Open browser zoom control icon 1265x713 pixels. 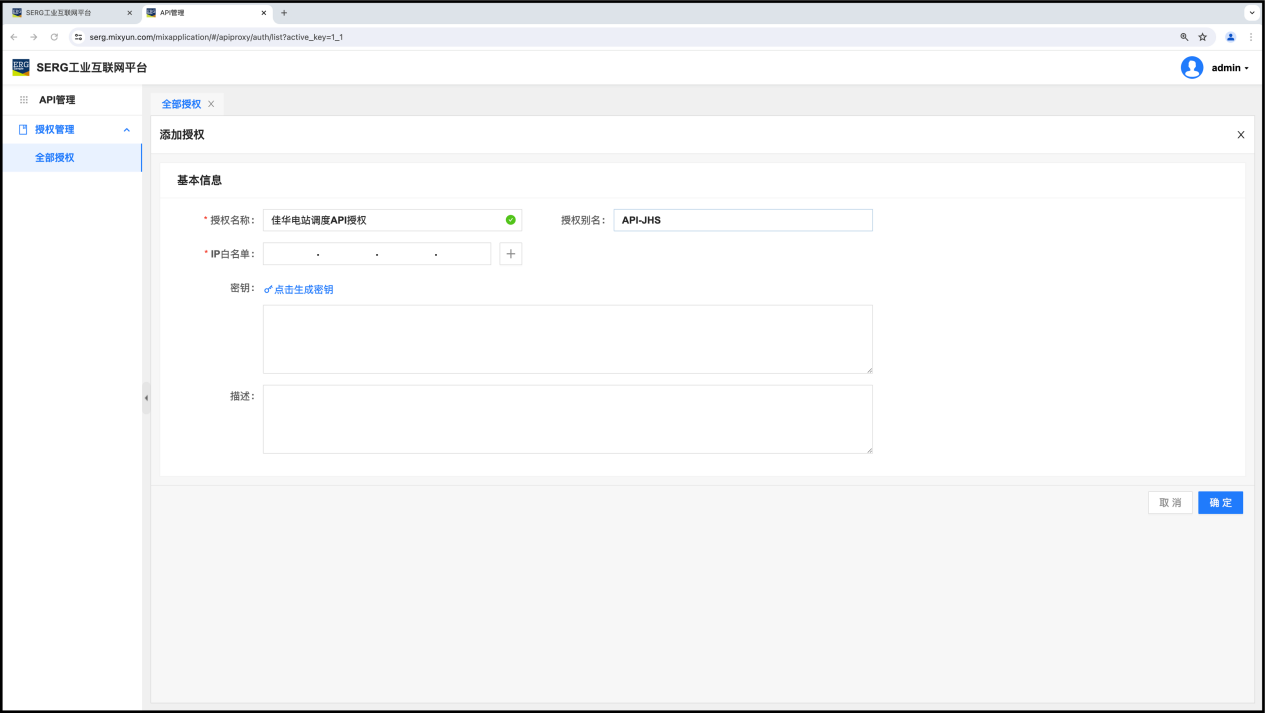[x=1184, y=37]
